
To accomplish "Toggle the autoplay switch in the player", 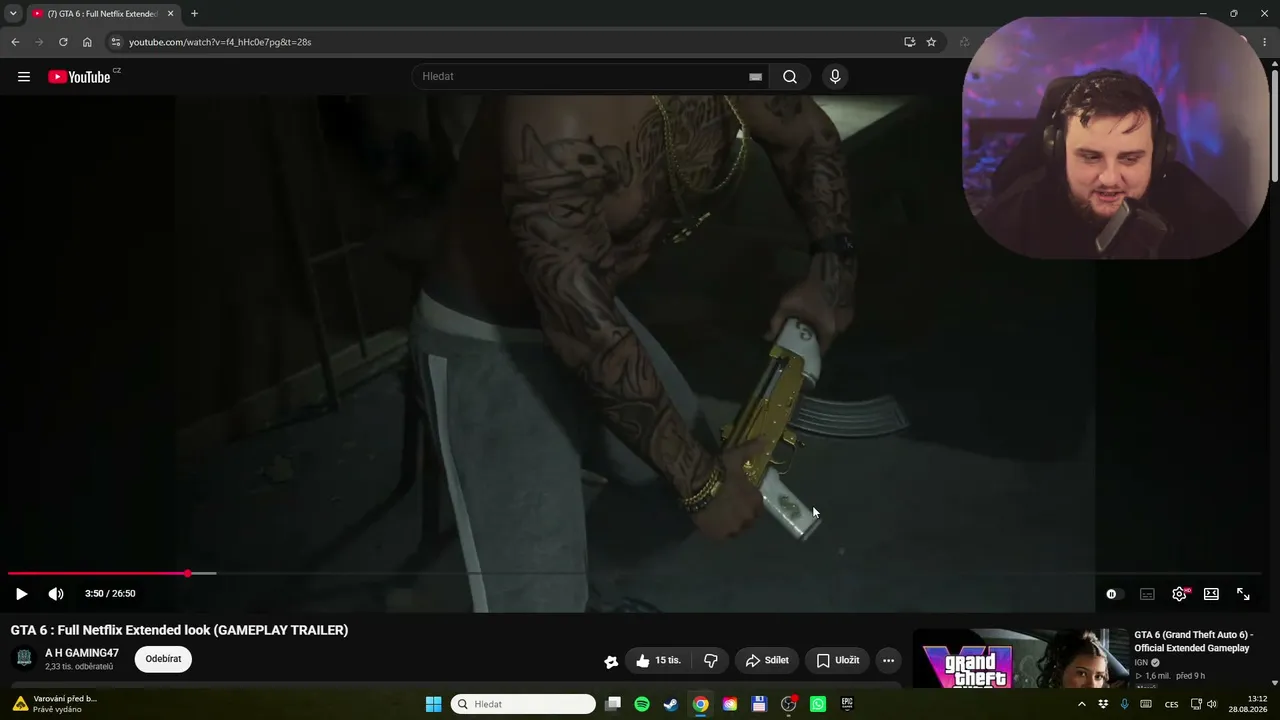I will tap(1114, 594).
